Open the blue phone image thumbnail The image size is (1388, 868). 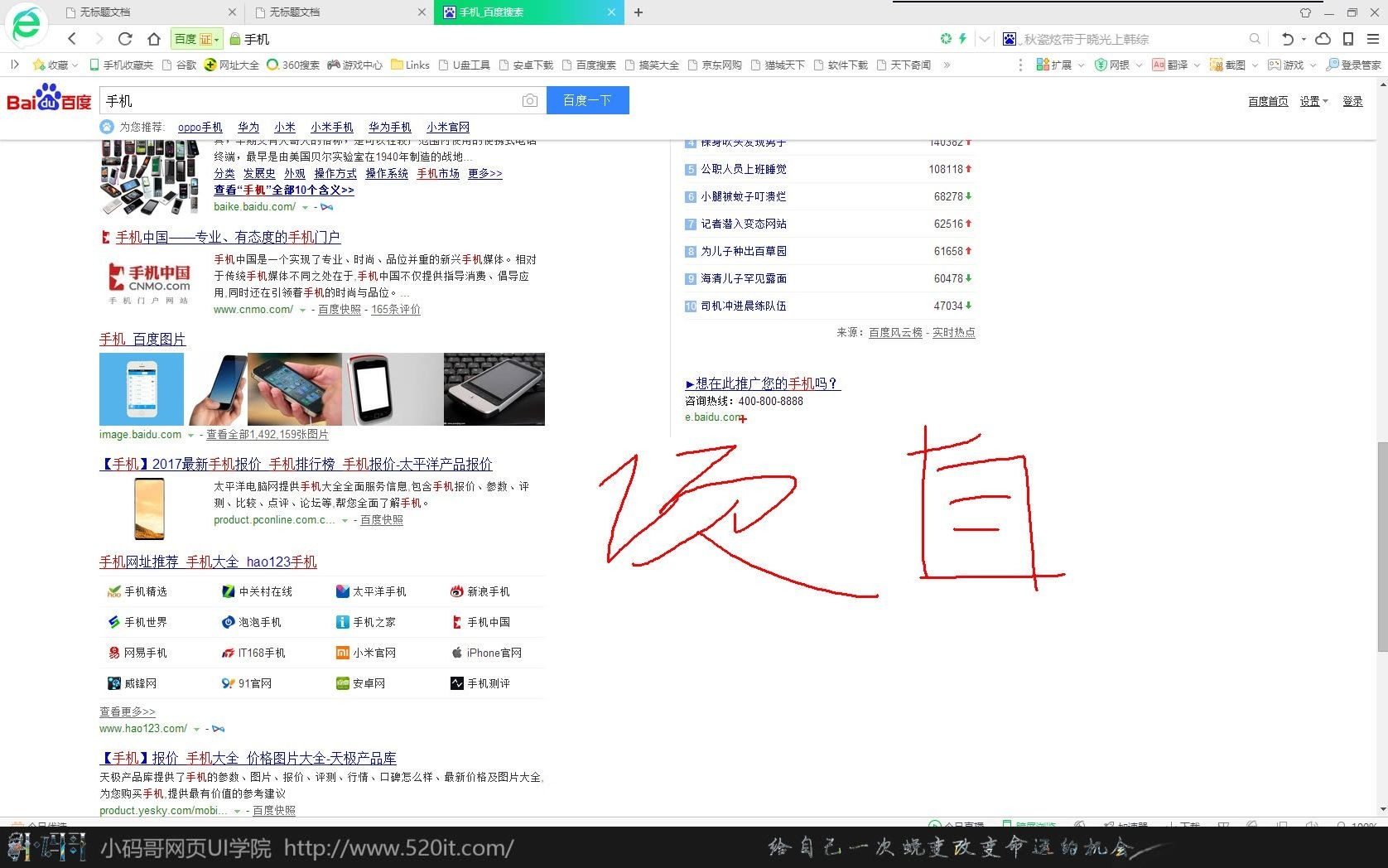click(x=142, y=388)
